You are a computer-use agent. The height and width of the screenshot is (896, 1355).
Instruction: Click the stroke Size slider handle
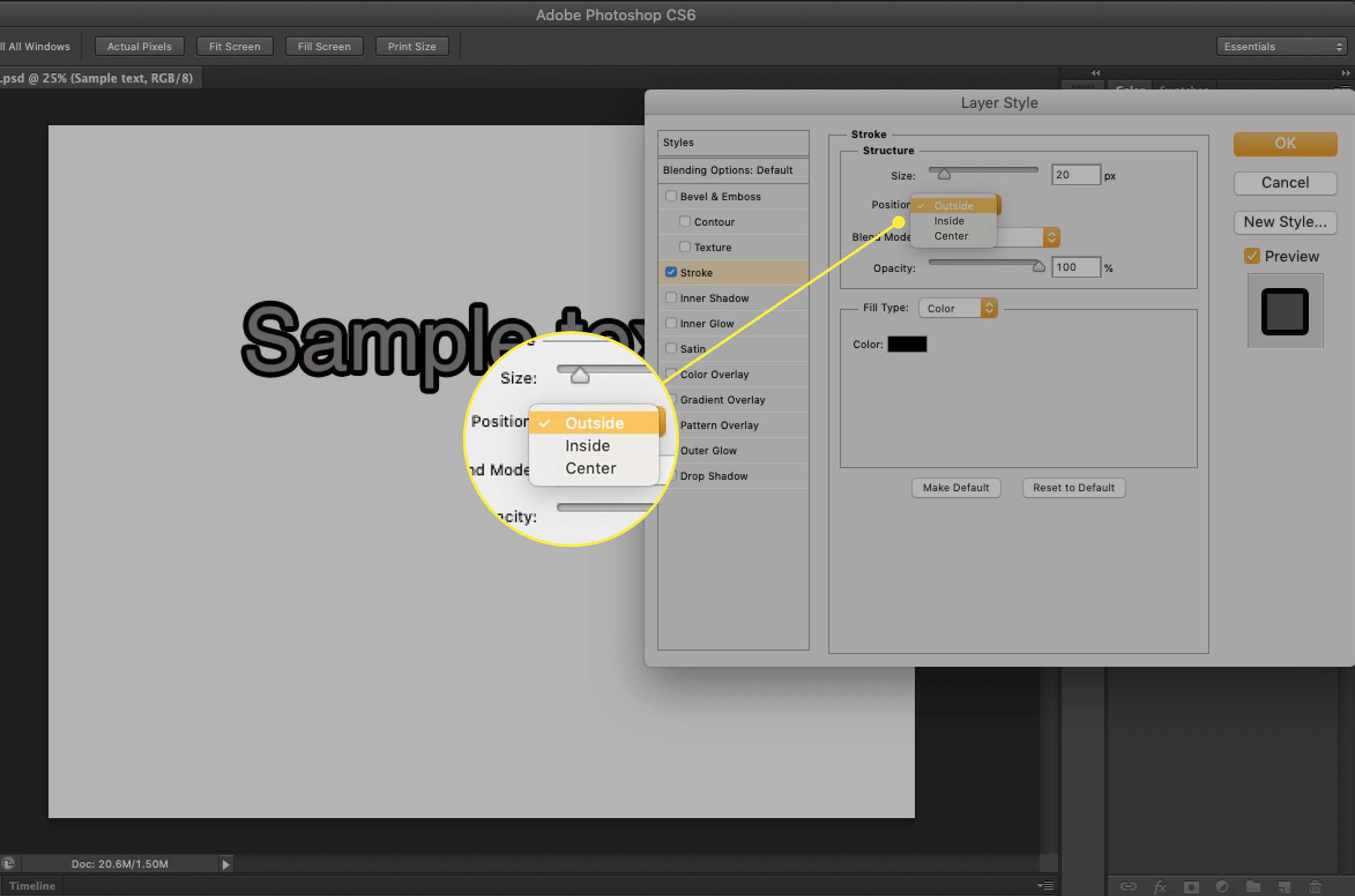[x=944, y=174]
